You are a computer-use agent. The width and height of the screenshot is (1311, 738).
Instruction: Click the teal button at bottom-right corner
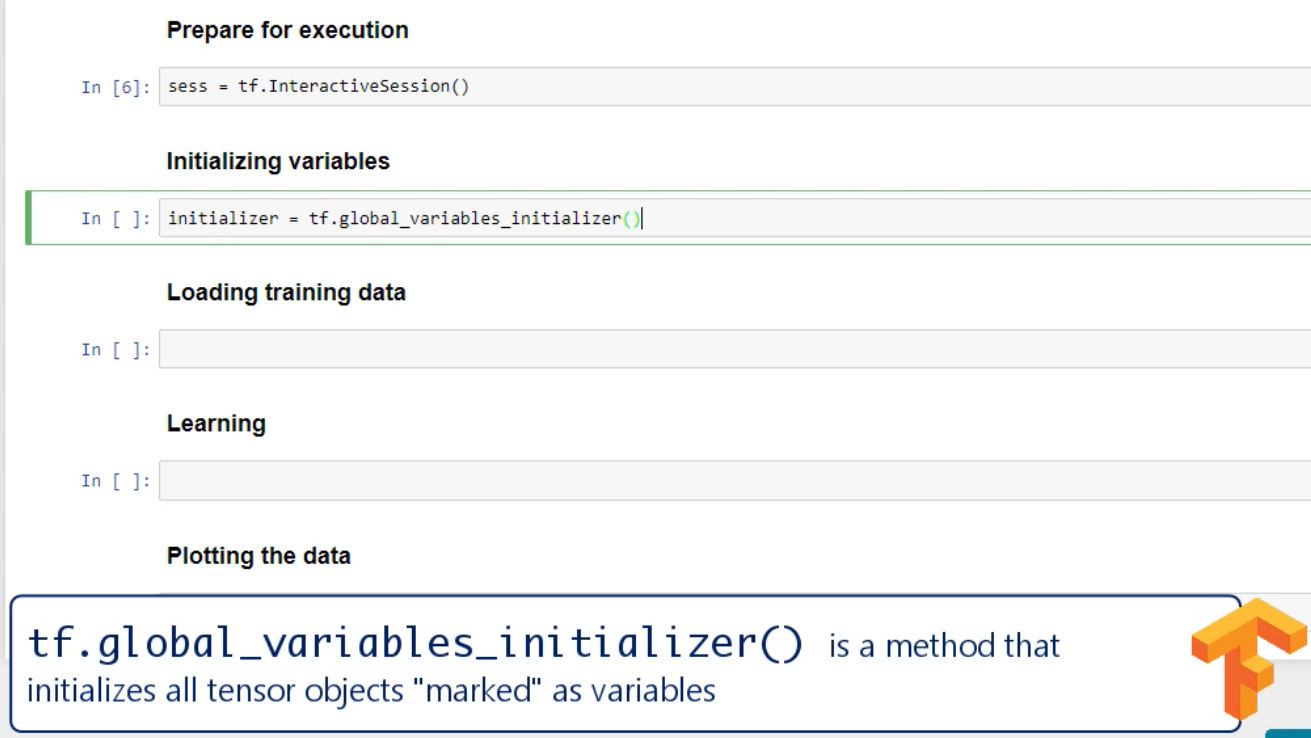tap(1288, 733)
